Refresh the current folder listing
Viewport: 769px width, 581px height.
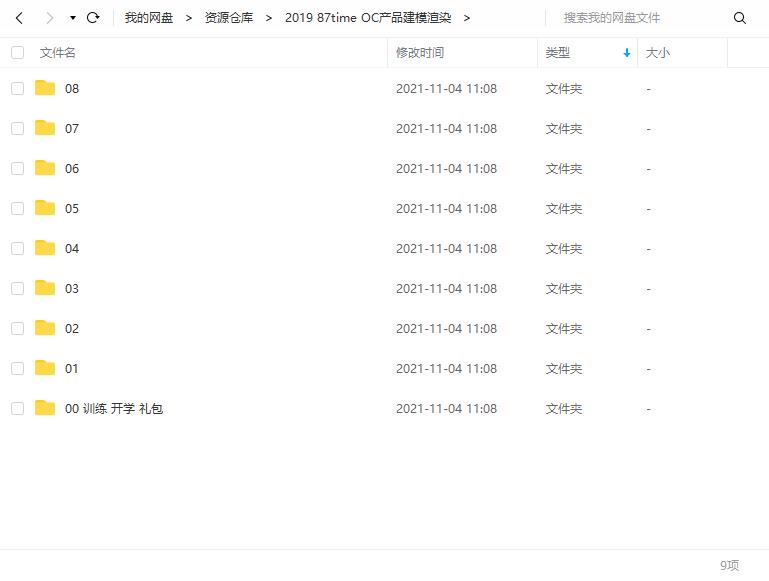coord(93,18)
